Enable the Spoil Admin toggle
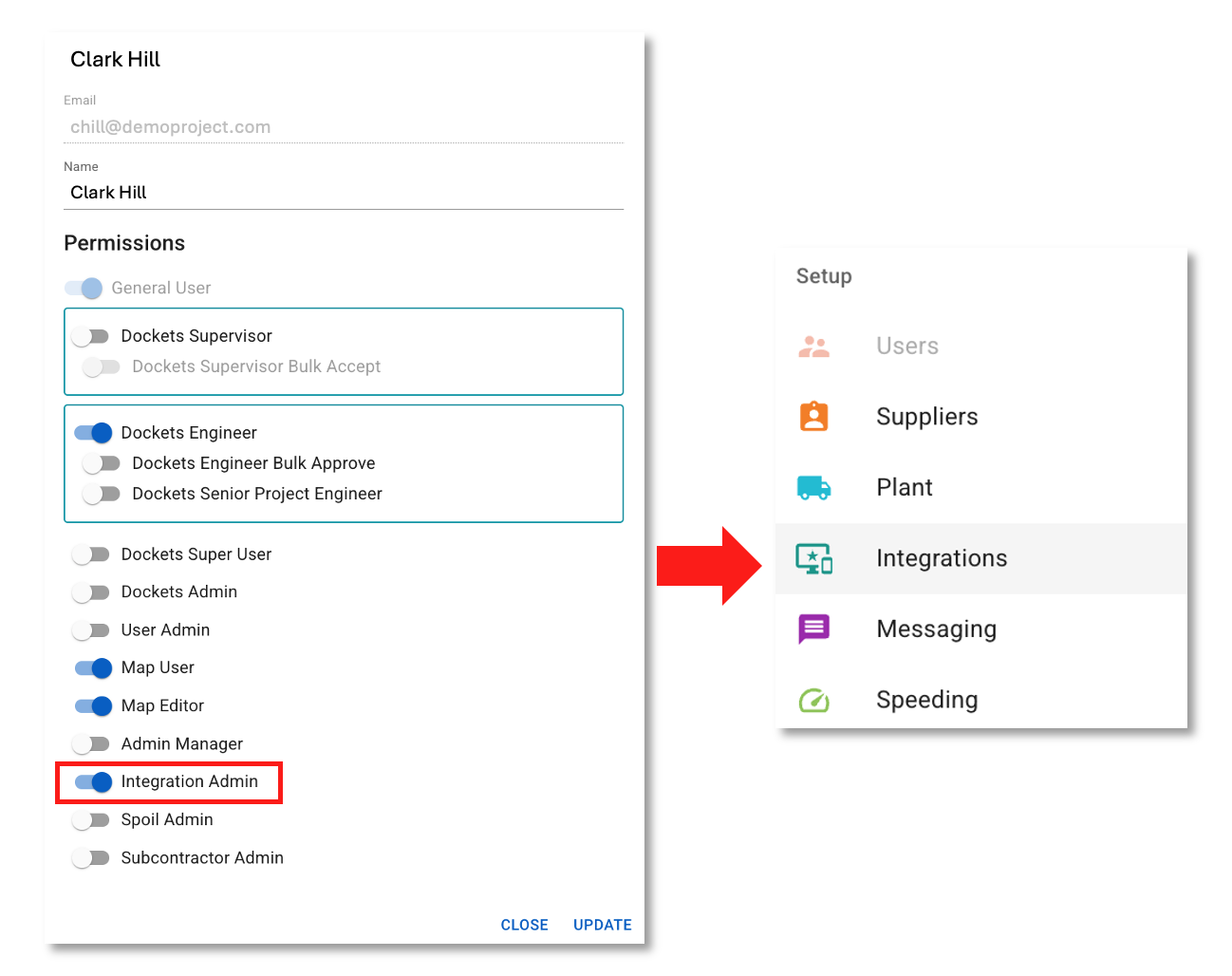Screen dimensions: 1232x976 (x=91, y=820)
